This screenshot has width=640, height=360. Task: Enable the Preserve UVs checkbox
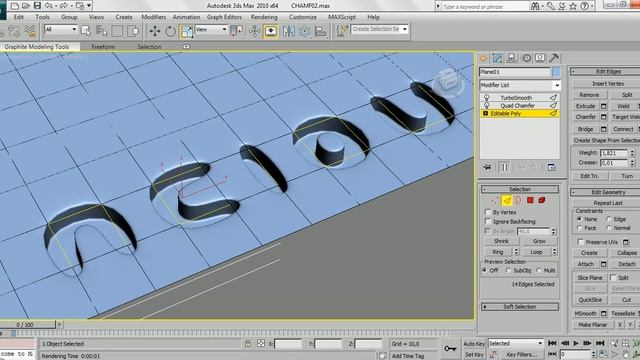click(580, 242)
